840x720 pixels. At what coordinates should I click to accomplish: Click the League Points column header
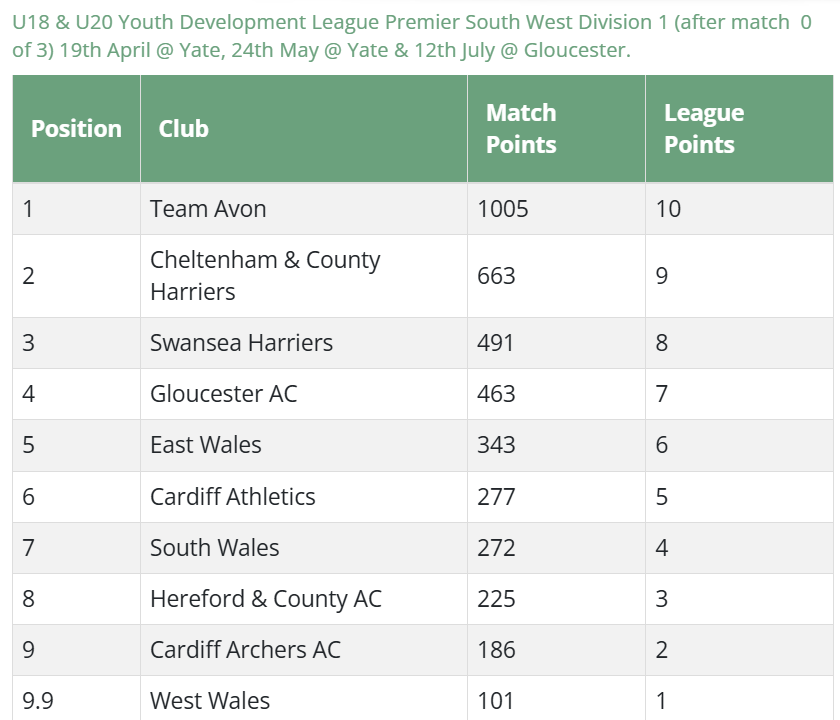(704, 129)
